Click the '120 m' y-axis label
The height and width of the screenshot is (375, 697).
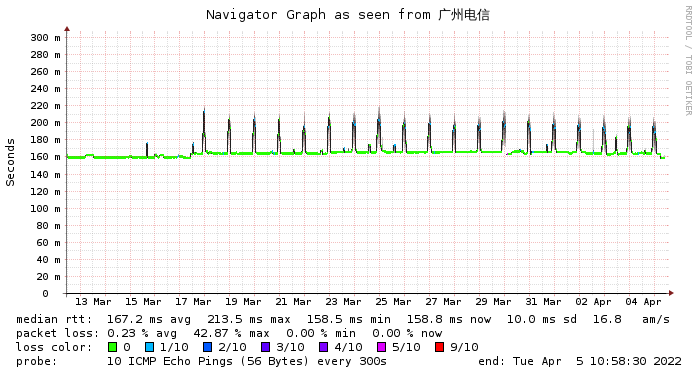coord(45,192)
